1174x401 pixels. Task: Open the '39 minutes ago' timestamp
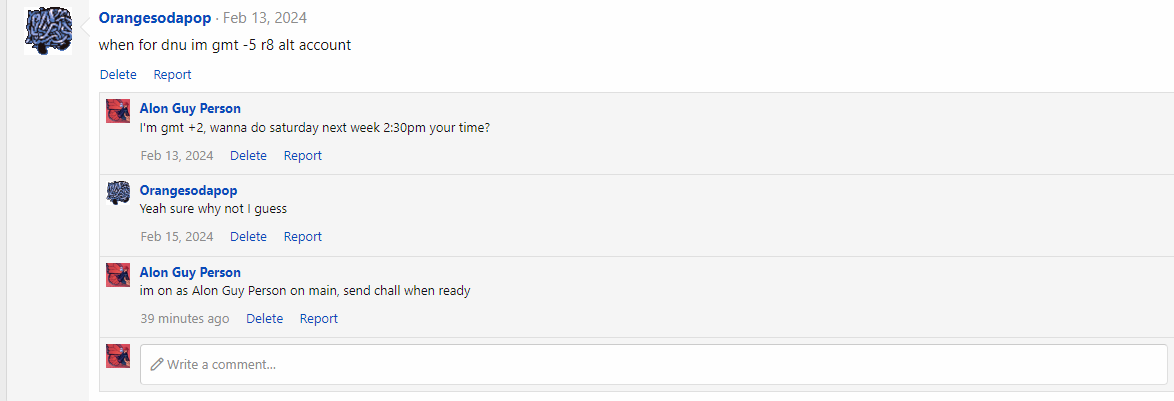185,319
